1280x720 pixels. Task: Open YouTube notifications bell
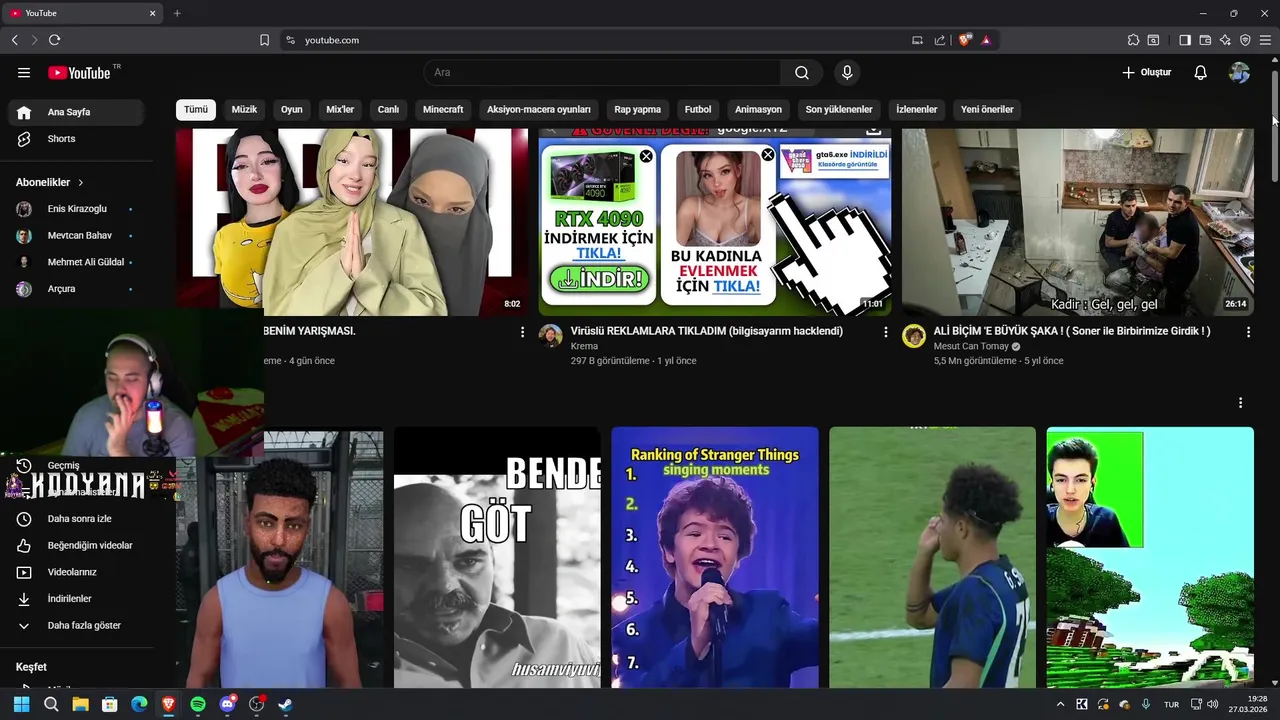point(1200,72)
